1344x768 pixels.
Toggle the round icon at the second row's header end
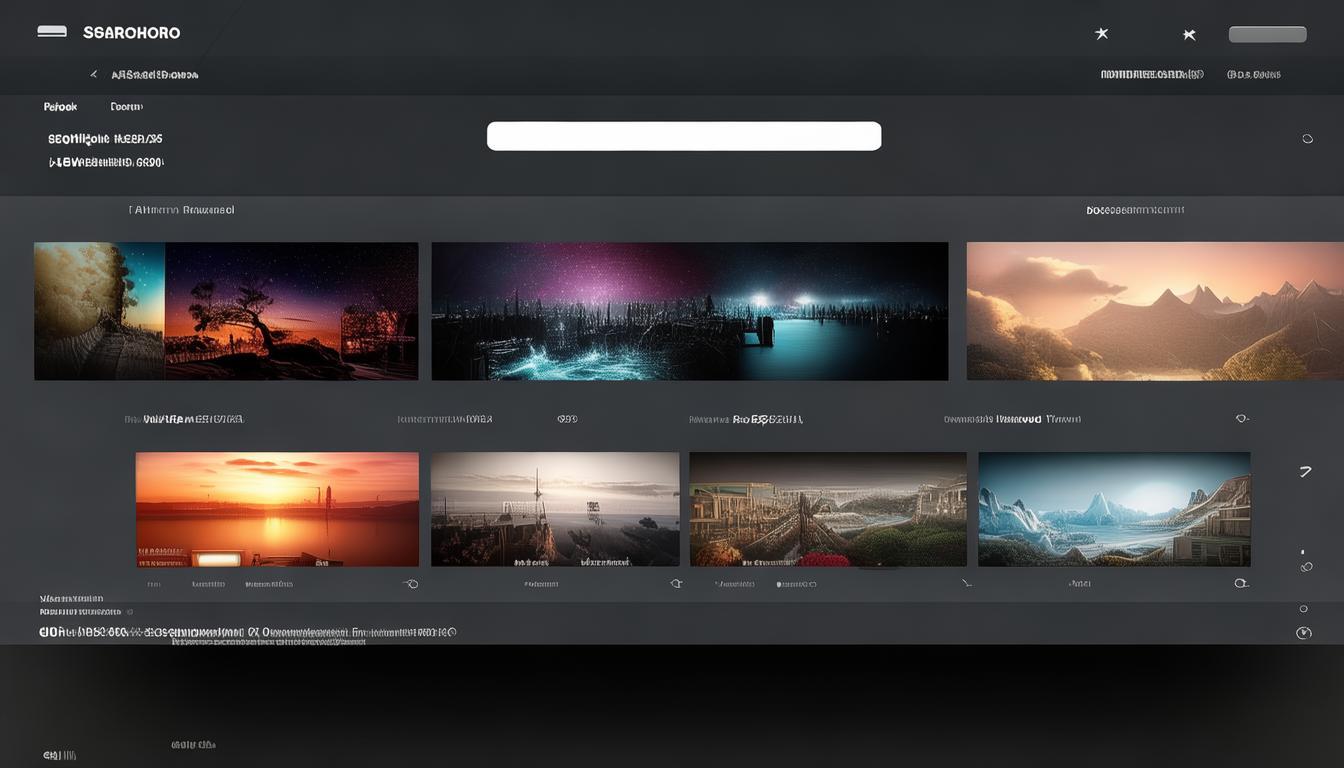coord(1242,419)
